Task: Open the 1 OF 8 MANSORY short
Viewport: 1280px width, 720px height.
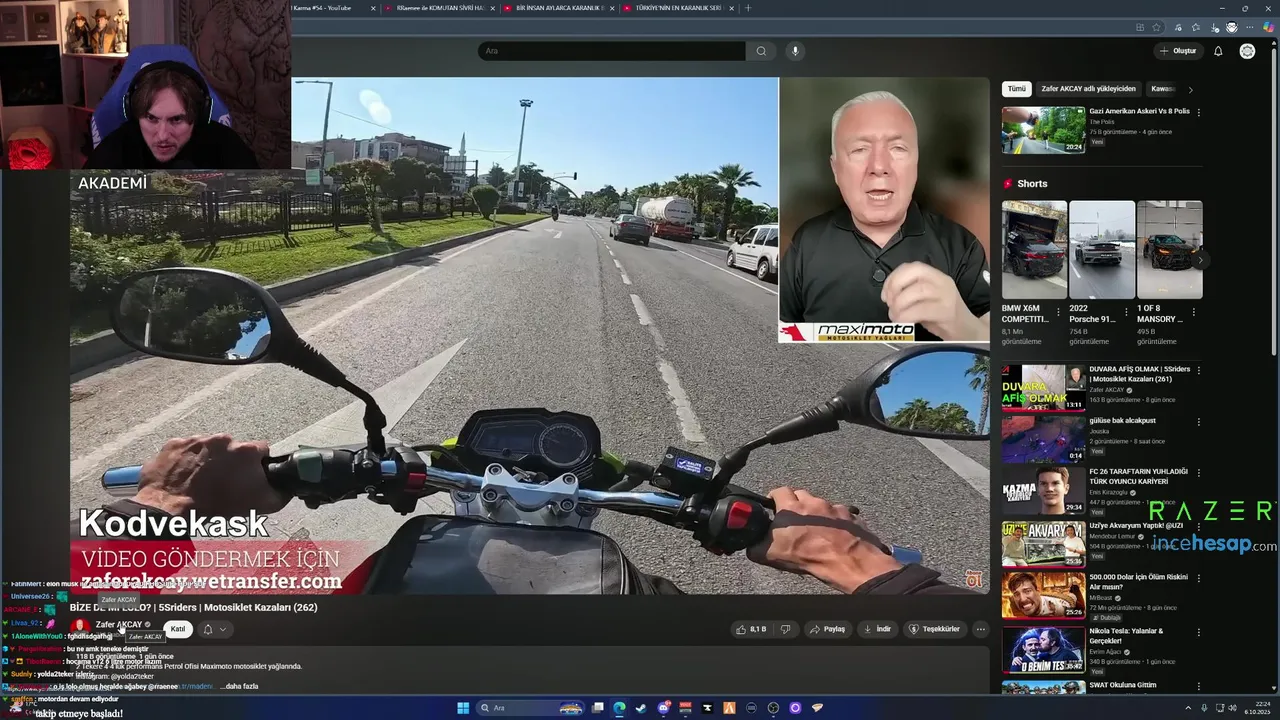Action: click(1169, 250)
